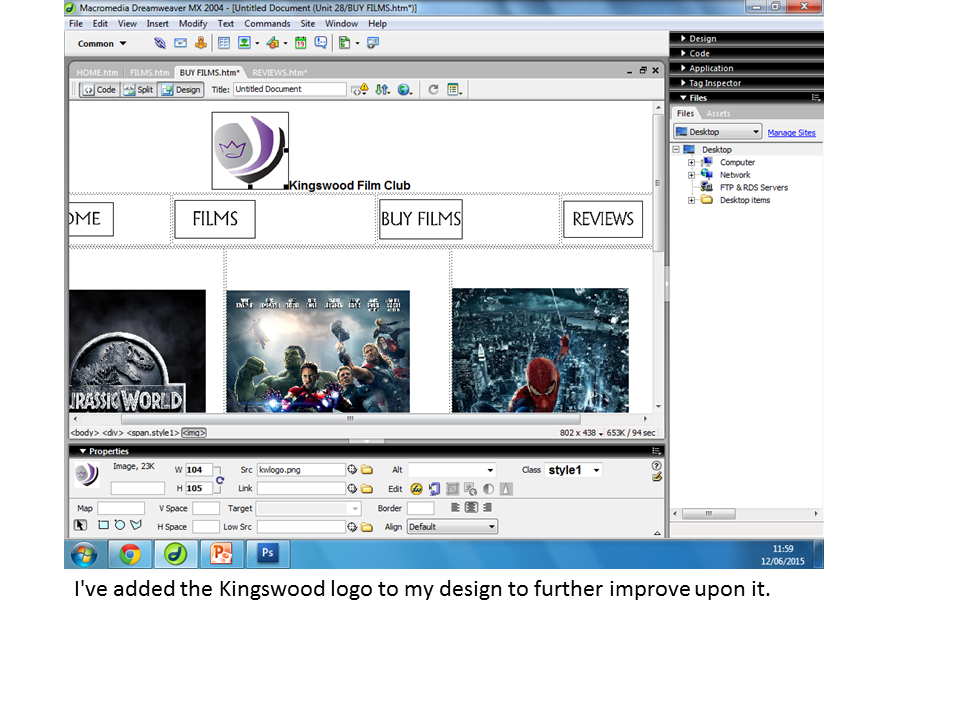Image resolution: width=960 pixels, height=720 pixels.
Task: Switch to Split view
Action: (x=138, y=89)
